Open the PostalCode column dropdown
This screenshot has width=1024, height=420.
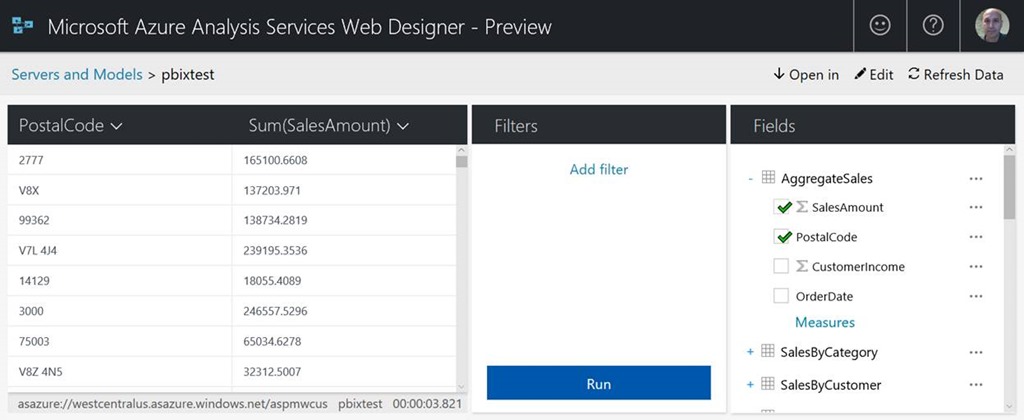click(x=116, y=126)
